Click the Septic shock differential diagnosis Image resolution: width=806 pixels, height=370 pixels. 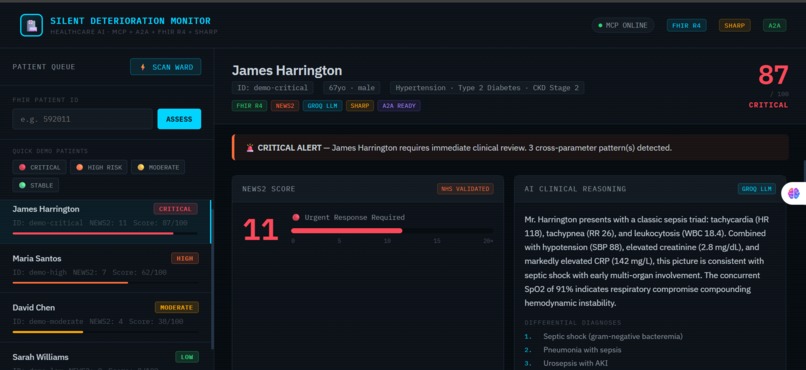click(x=613, y=337)
